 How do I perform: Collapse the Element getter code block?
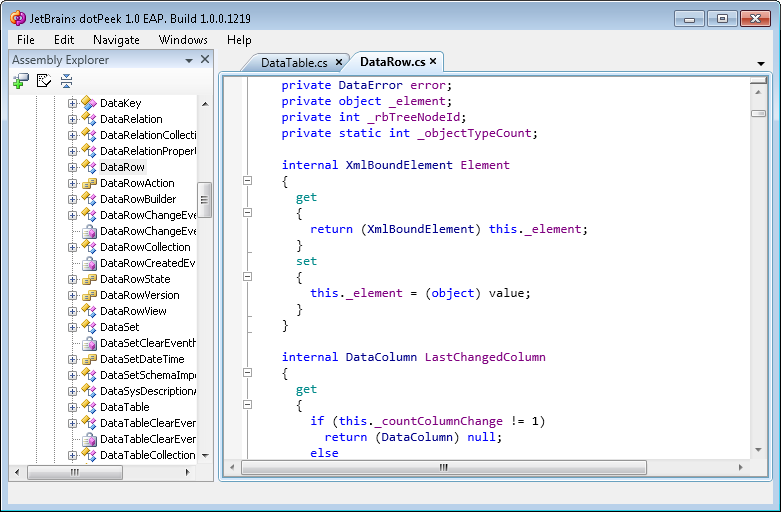[x=247, y=213]
